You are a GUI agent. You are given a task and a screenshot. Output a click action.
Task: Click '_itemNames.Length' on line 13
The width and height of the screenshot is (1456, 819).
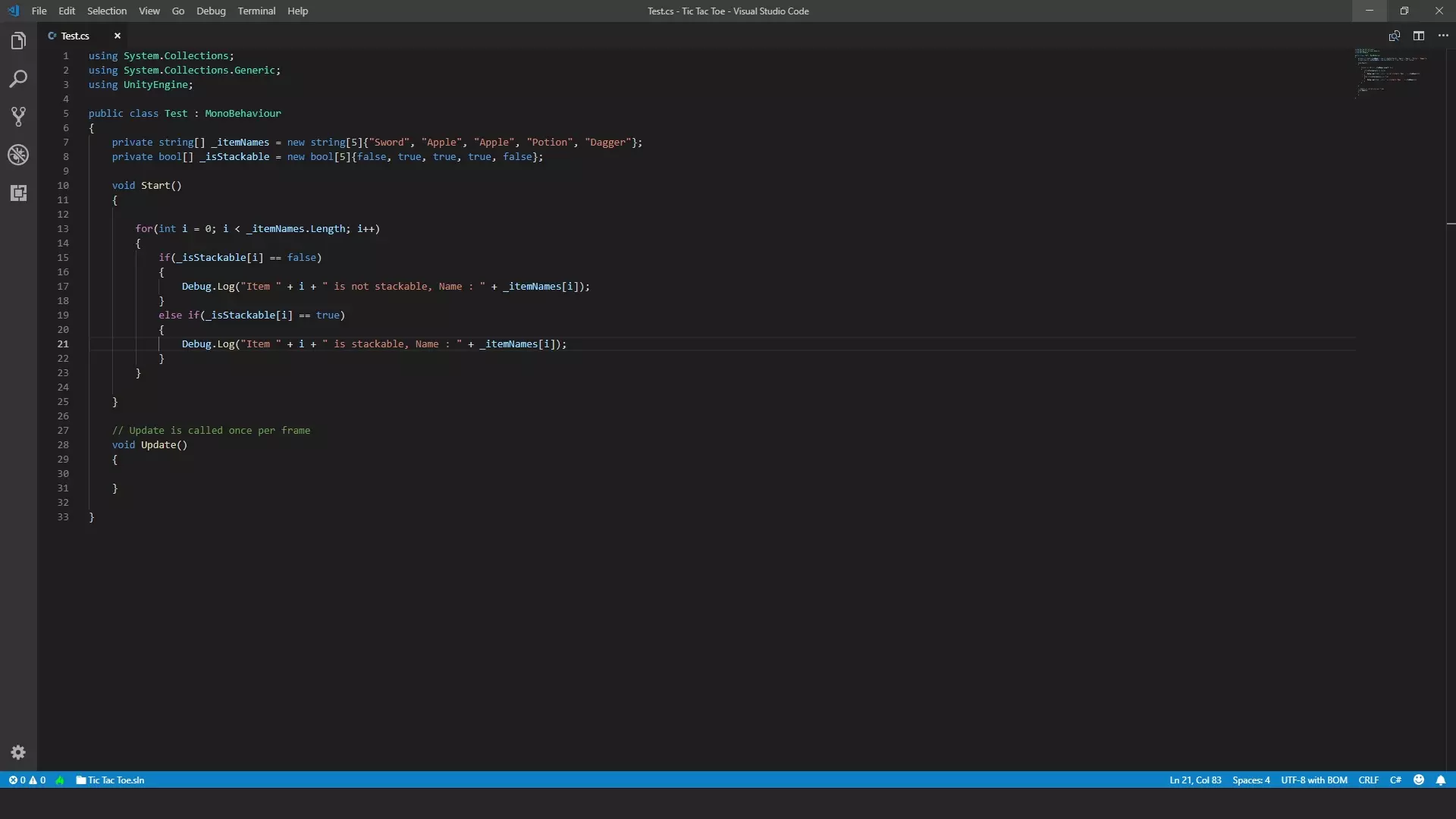tap(296, 228)
